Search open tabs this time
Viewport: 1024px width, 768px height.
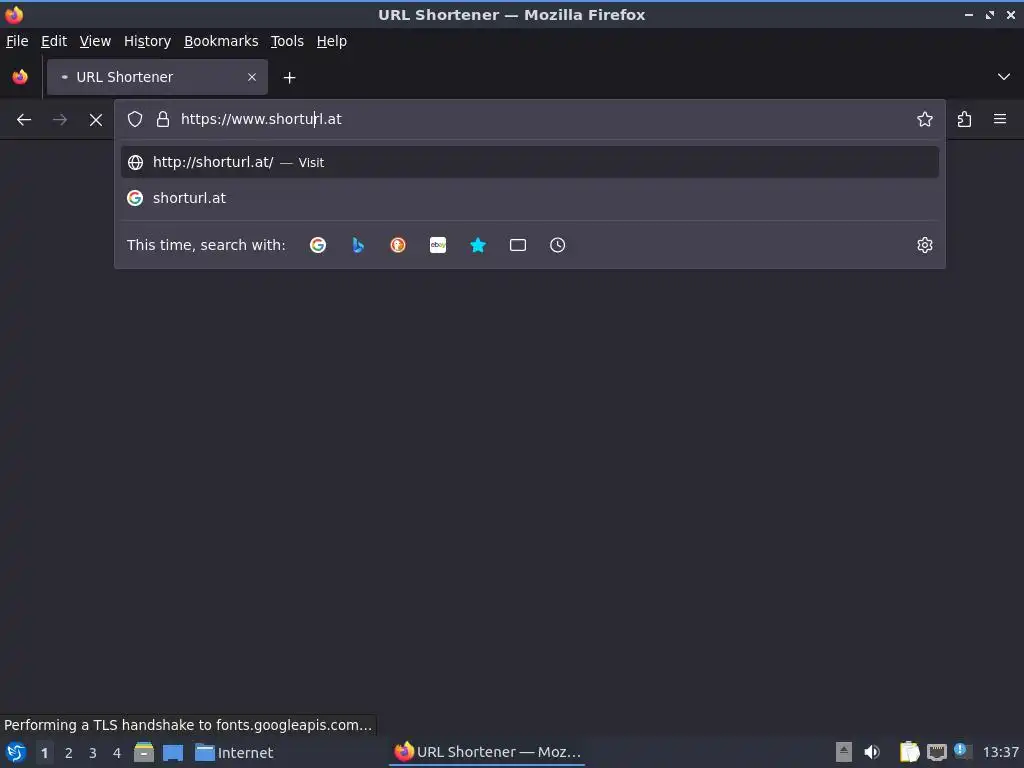coord(518,245)
